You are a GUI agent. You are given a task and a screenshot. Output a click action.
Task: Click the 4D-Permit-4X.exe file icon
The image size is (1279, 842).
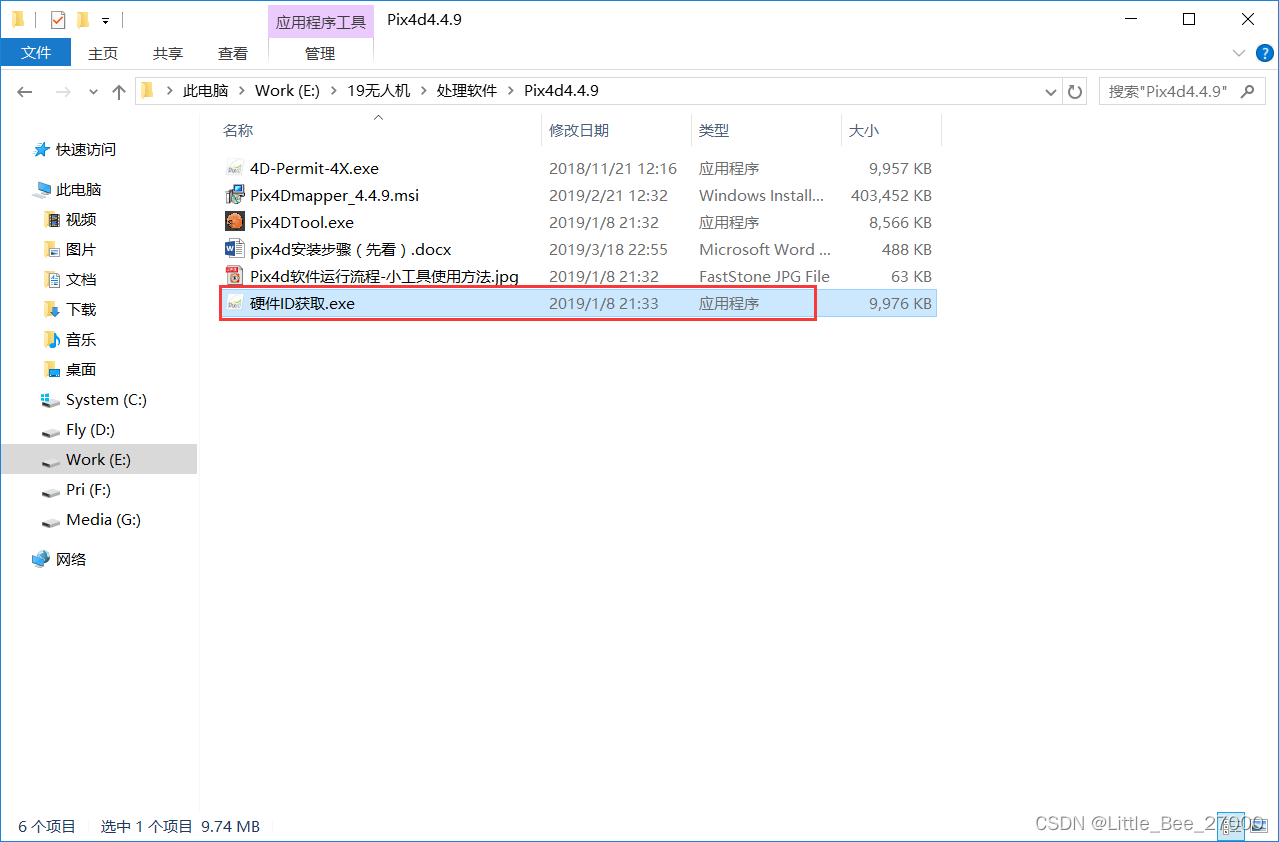click(235, 168)
